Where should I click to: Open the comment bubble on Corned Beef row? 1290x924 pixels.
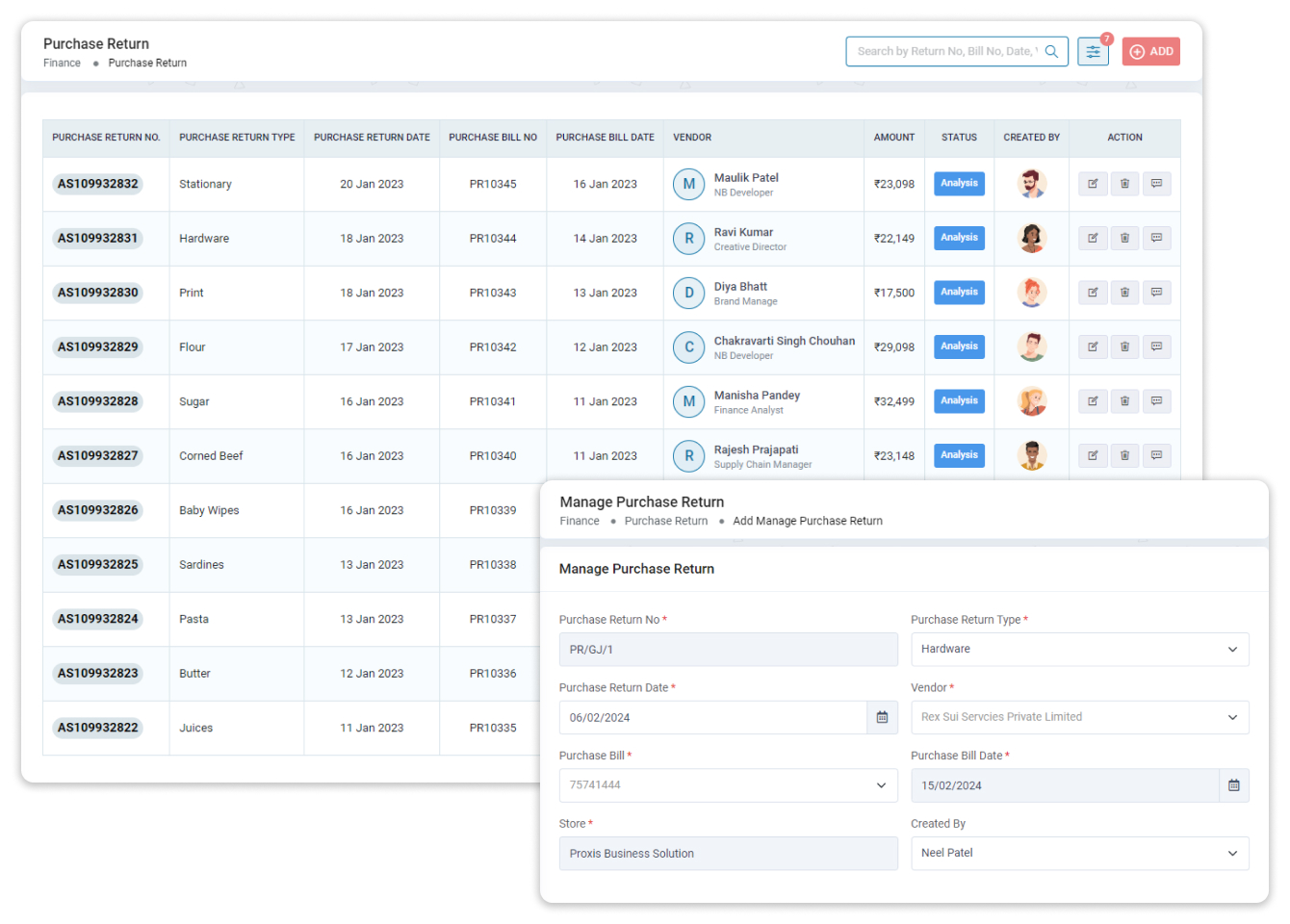[1156, 454]
